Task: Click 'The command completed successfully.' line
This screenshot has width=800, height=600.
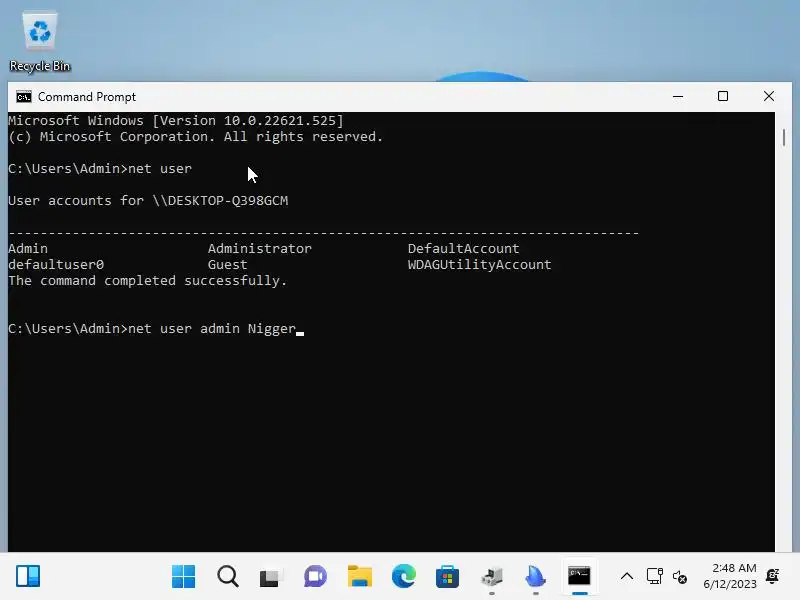Action: click(148, 281)
